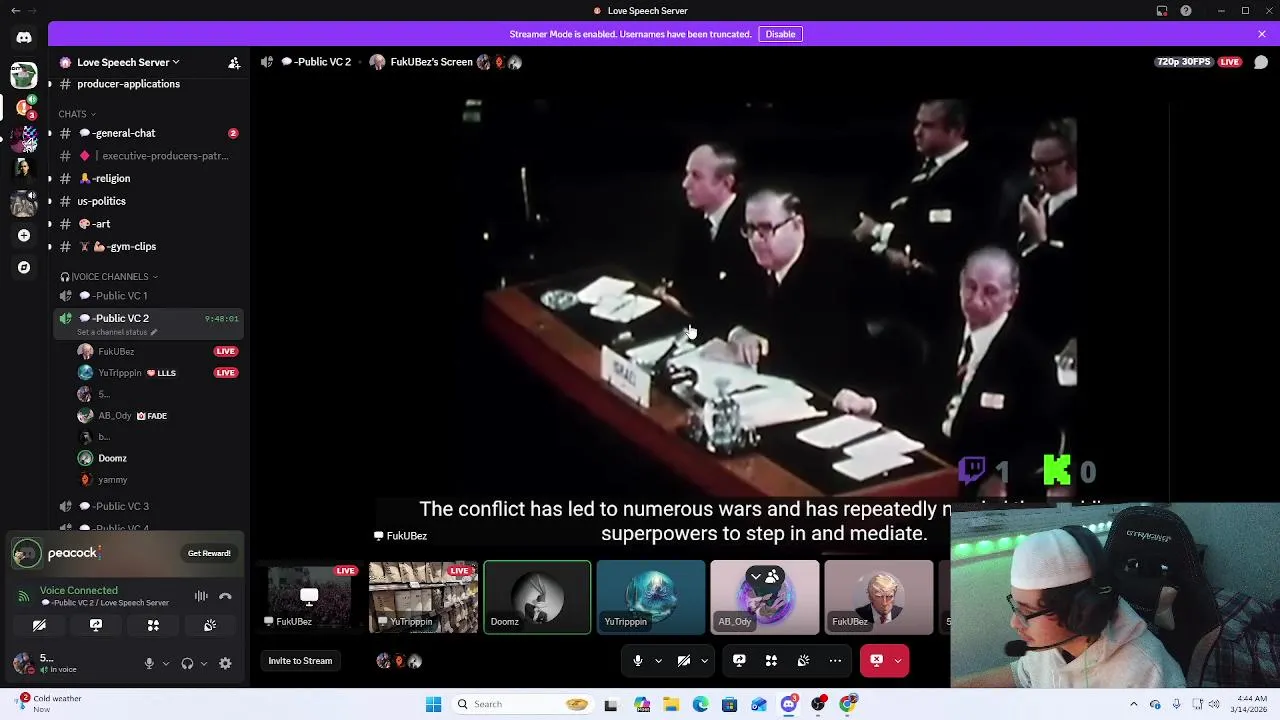Click the Add a Server plus icon

click(24, 235)
